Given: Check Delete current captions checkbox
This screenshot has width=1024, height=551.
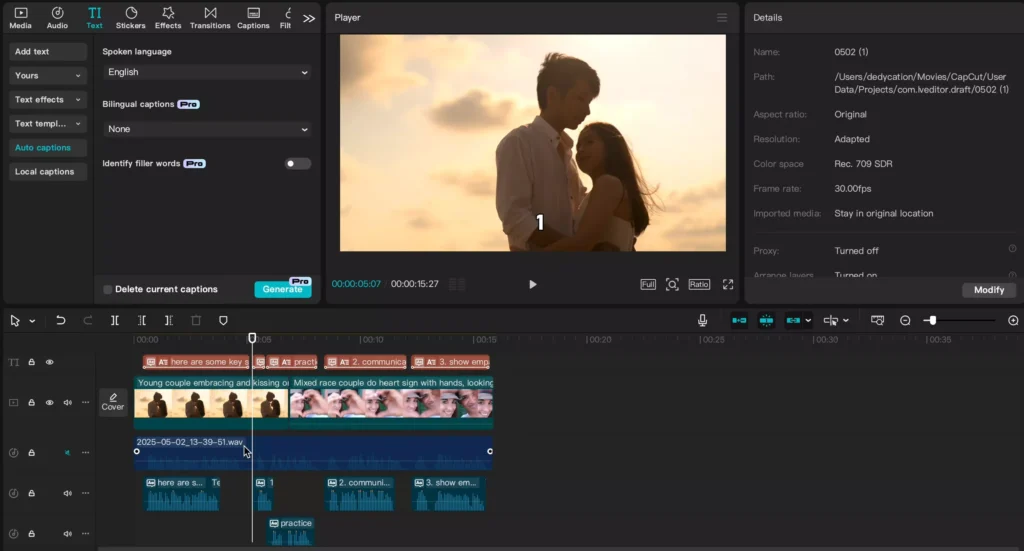Looking at the screenshot, I should [108, 289].
